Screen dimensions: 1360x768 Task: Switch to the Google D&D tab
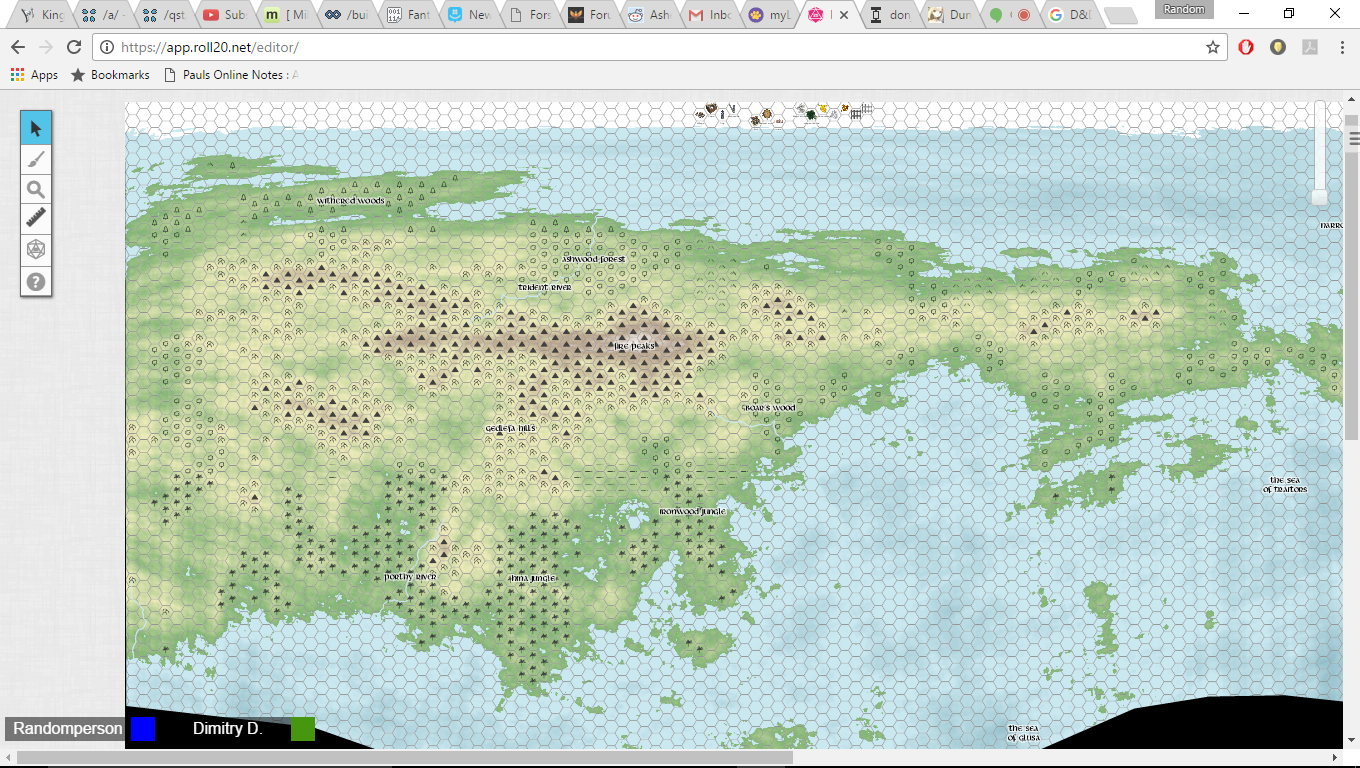point(1071,15)
